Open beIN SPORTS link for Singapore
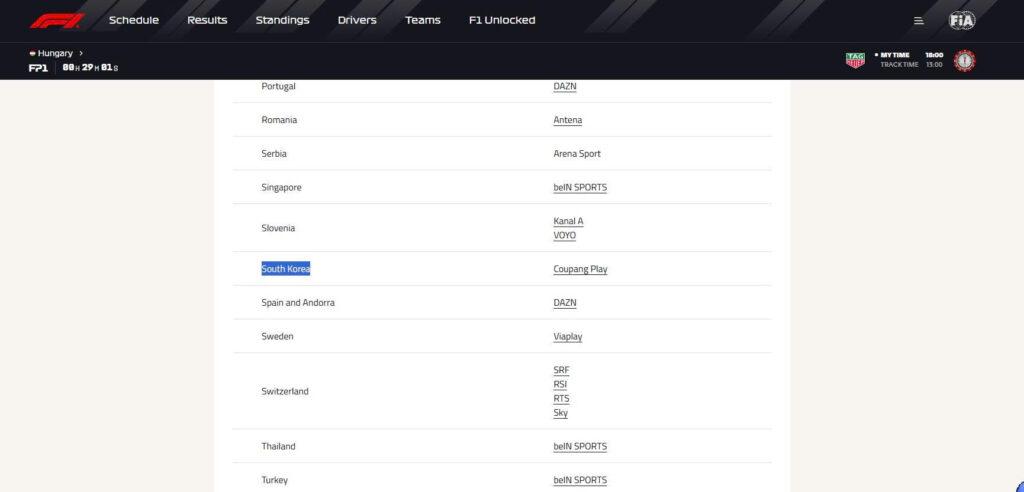1024x492 pixels. point(580,188)
